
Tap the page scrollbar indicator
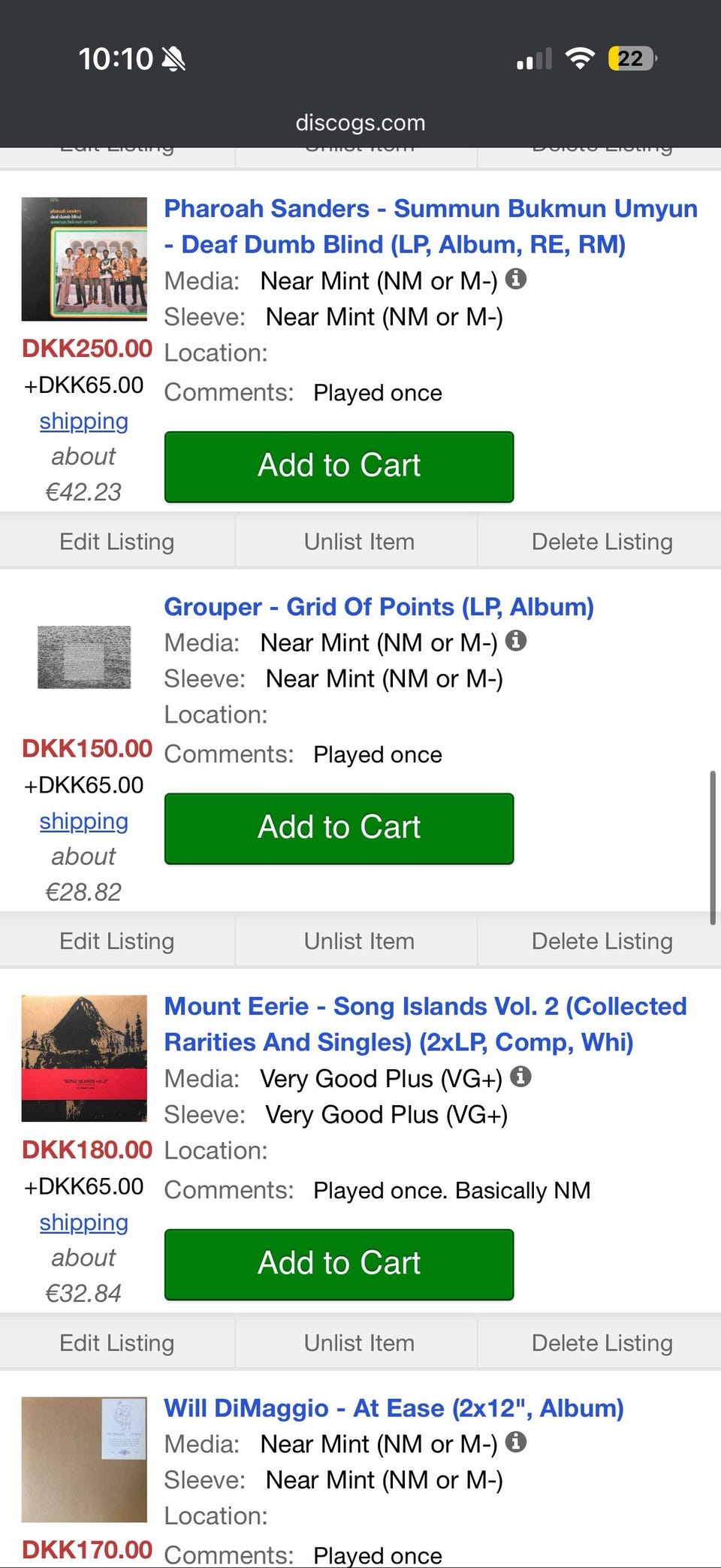(712, 847)
